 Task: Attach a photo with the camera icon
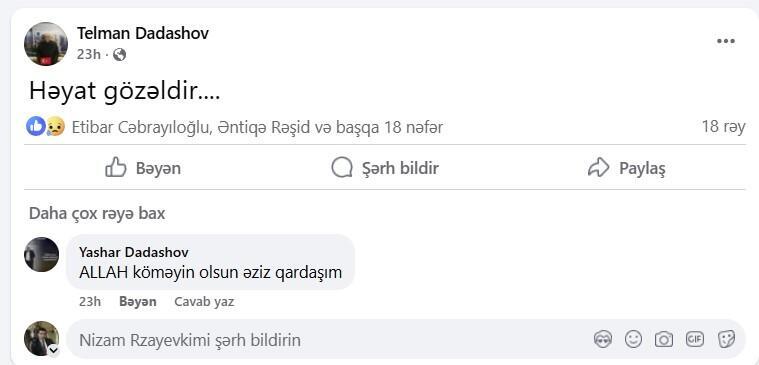coord(664,339)
